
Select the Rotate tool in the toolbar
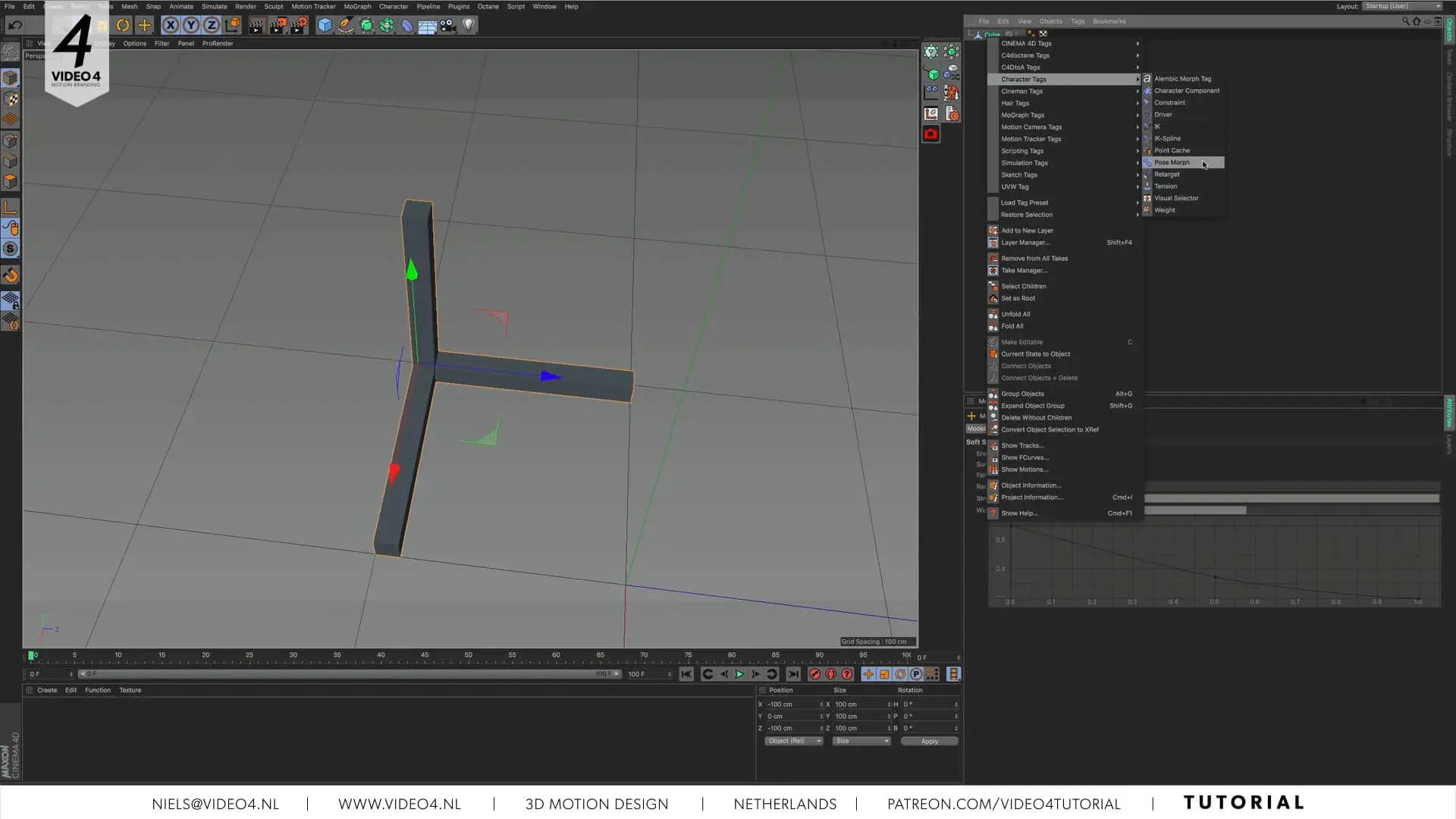122,25
